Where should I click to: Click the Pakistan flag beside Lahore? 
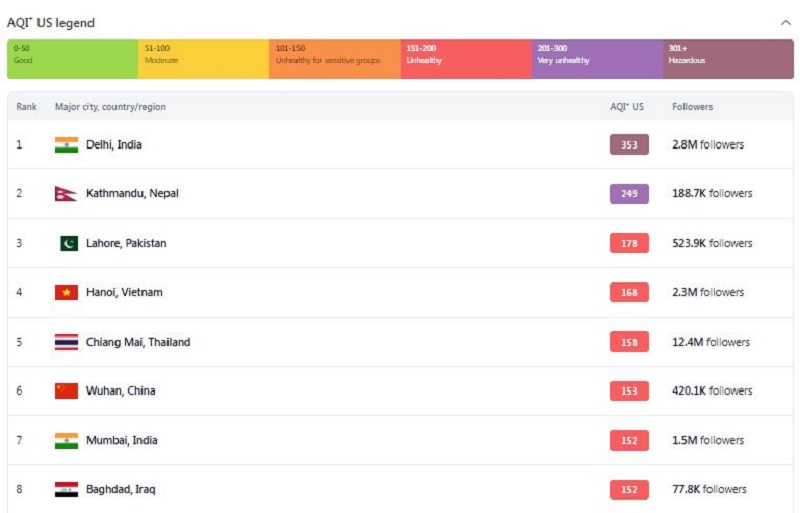click(69, 243)
